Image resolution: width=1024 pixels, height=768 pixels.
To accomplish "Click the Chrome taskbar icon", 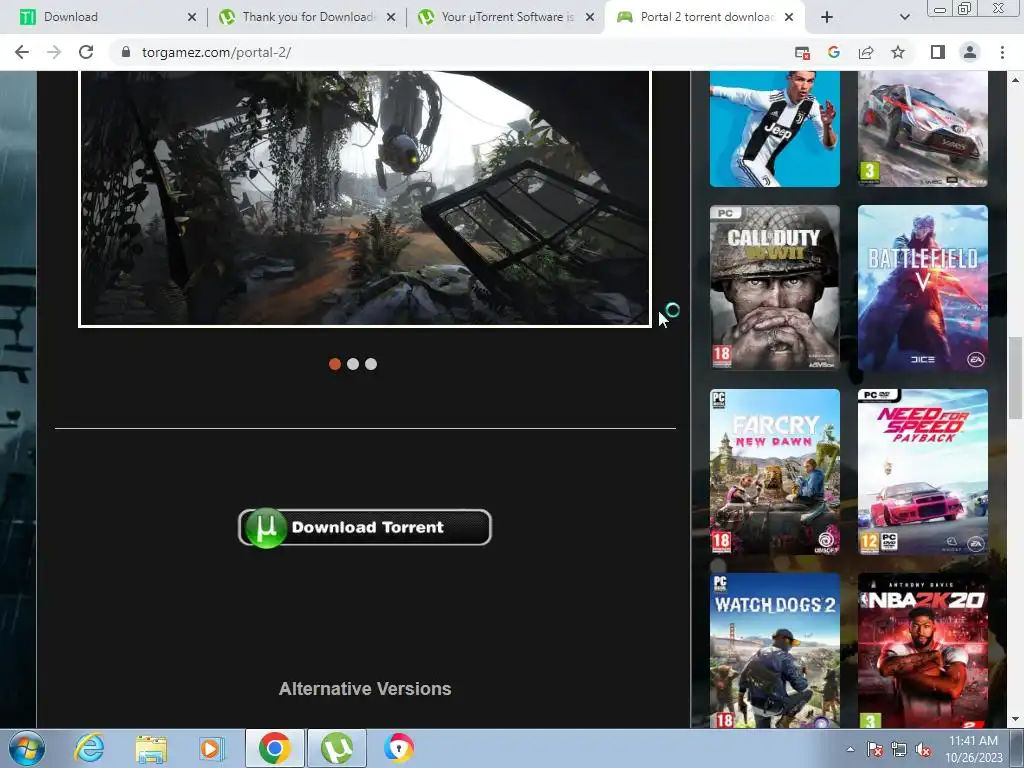I will (x=275, y=748).
